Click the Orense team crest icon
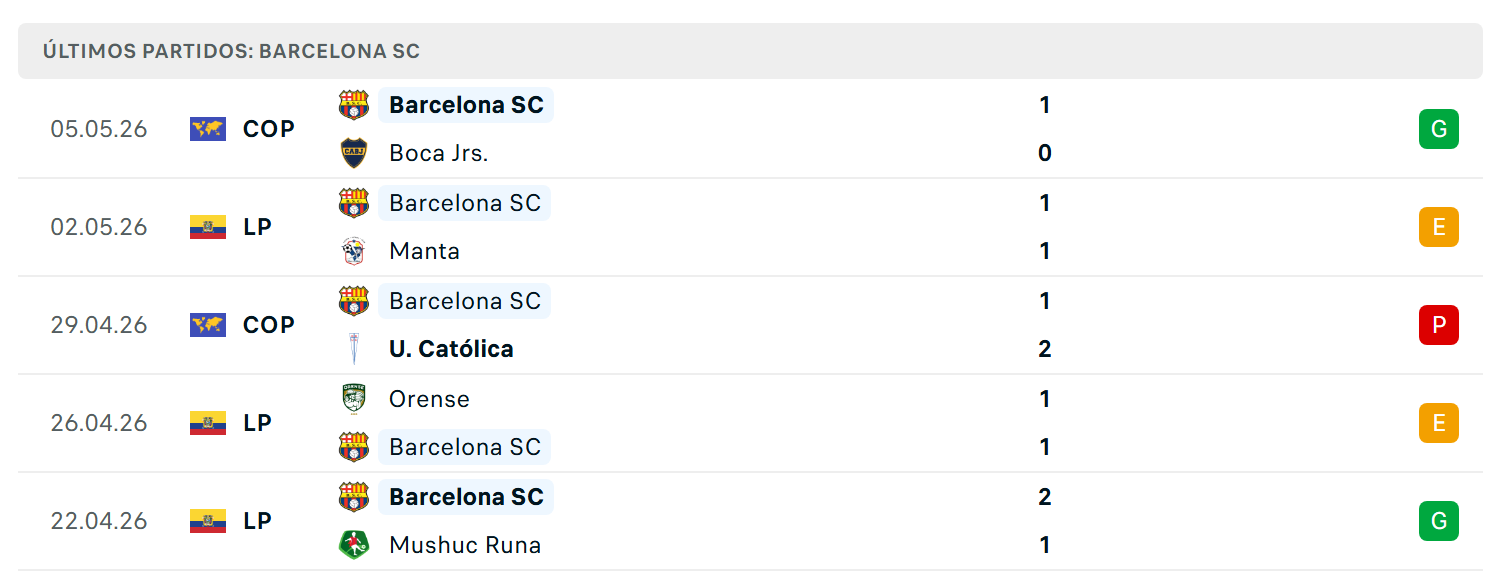The image size is (1499, 587). coord(354,399)
